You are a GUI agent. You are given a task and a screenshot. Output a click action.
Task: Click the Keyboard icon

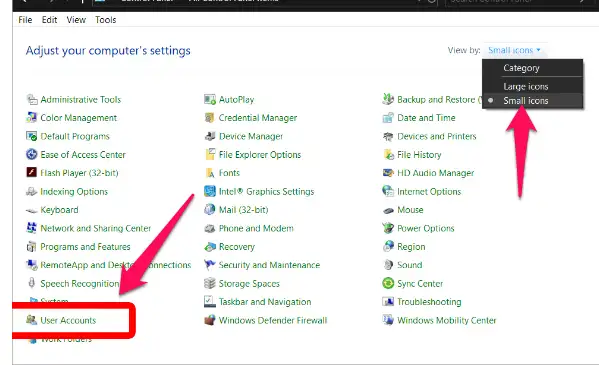[x=32, y=210]
